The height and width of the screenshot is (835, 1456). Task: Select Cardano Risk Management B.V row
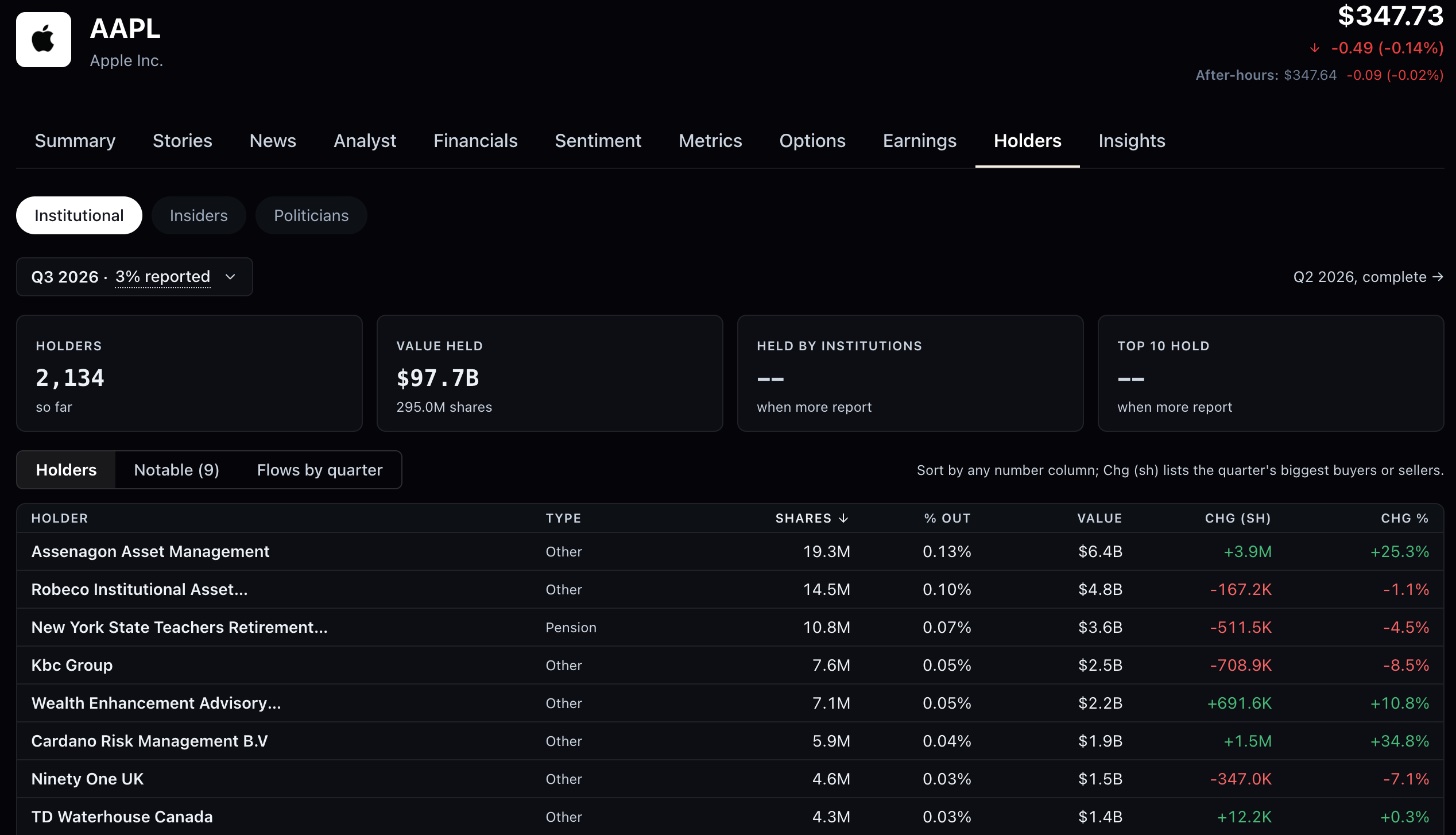click(730, 742)
